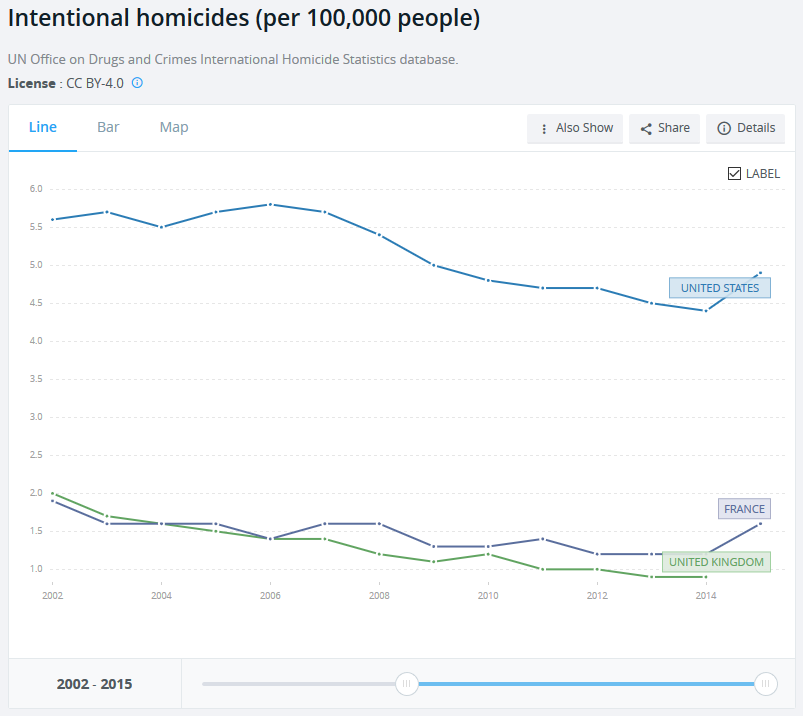
Task: Switch to the Map tab
Action: pos(174,127)
